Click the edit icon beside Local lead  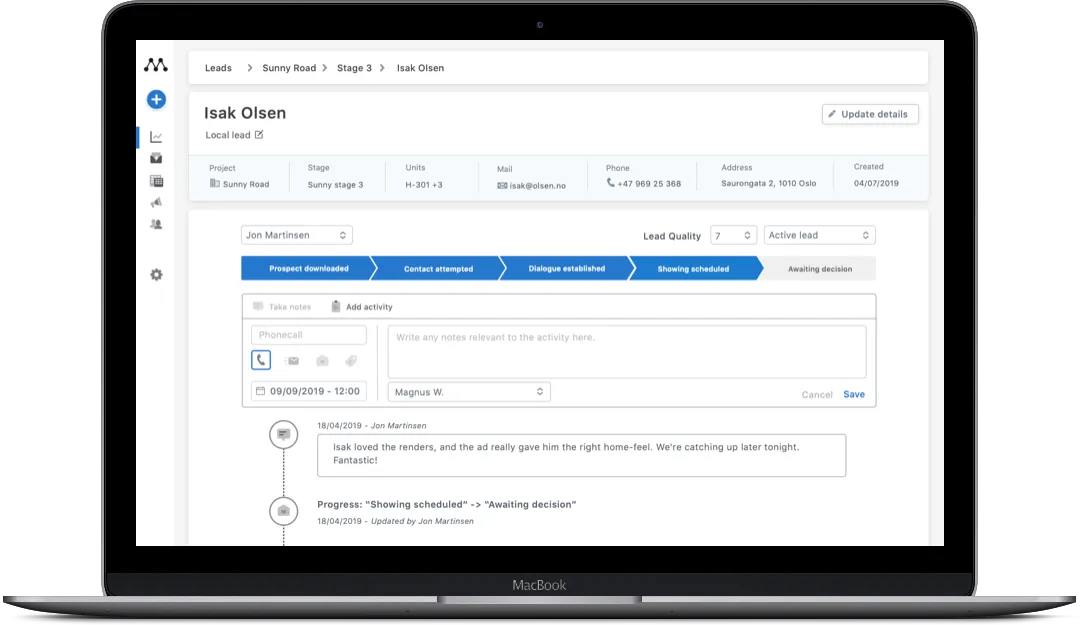tap(259, 135)
